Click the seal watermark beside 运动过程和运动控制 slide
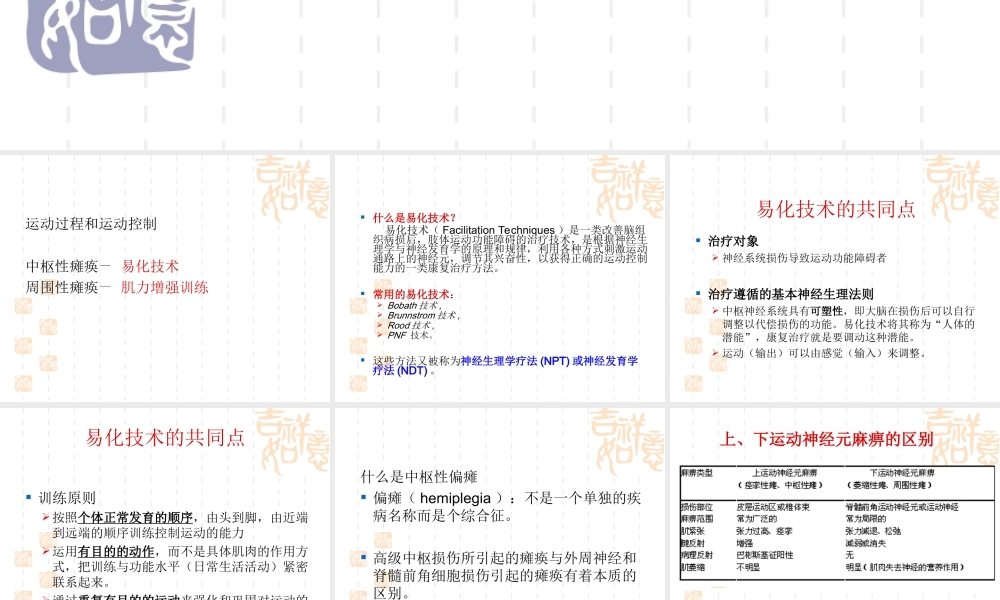Viewport: 1000px width, 600px height. tap(290, 185)
